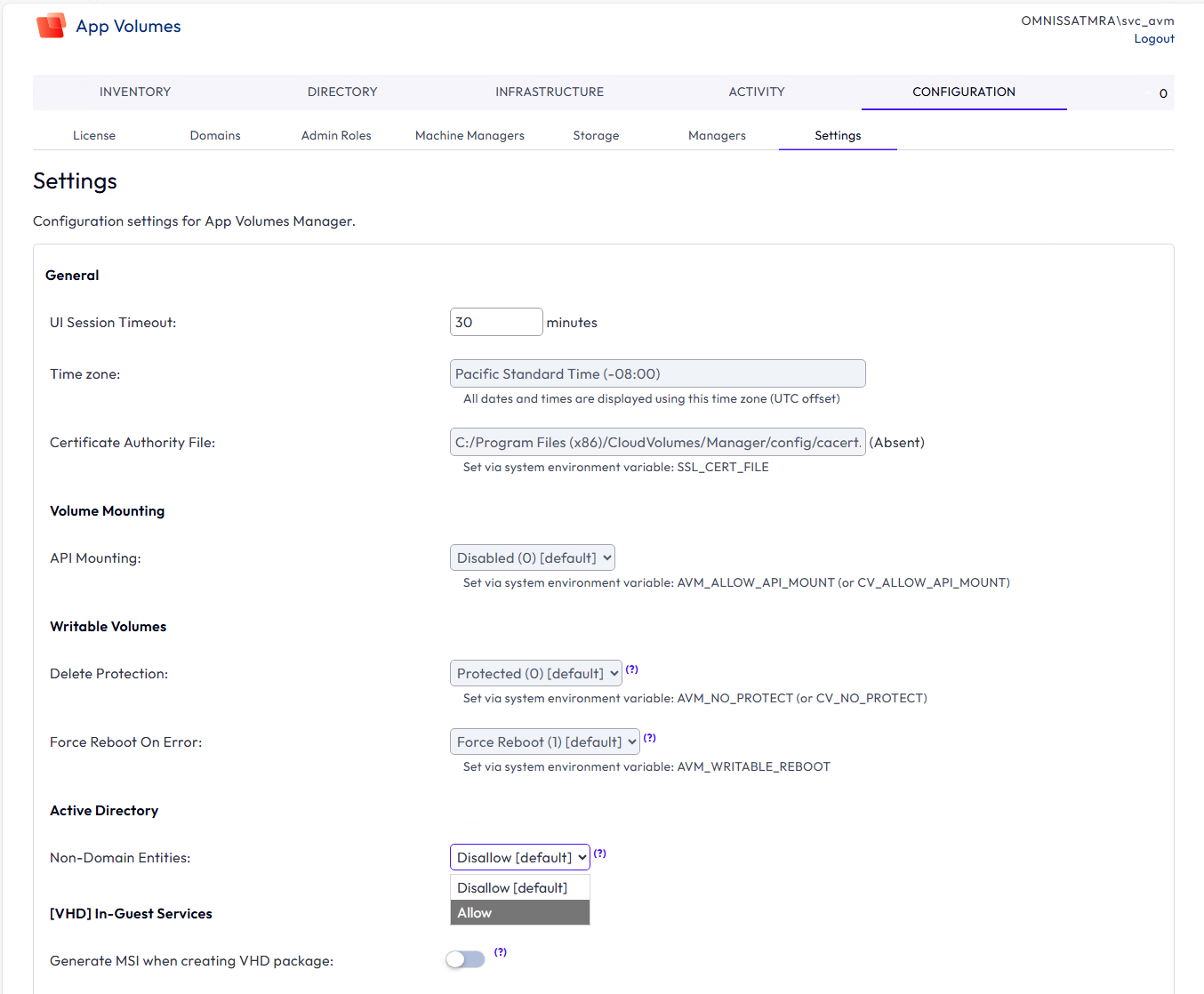Open the Machine Managers sub-tab

[470, 135]
